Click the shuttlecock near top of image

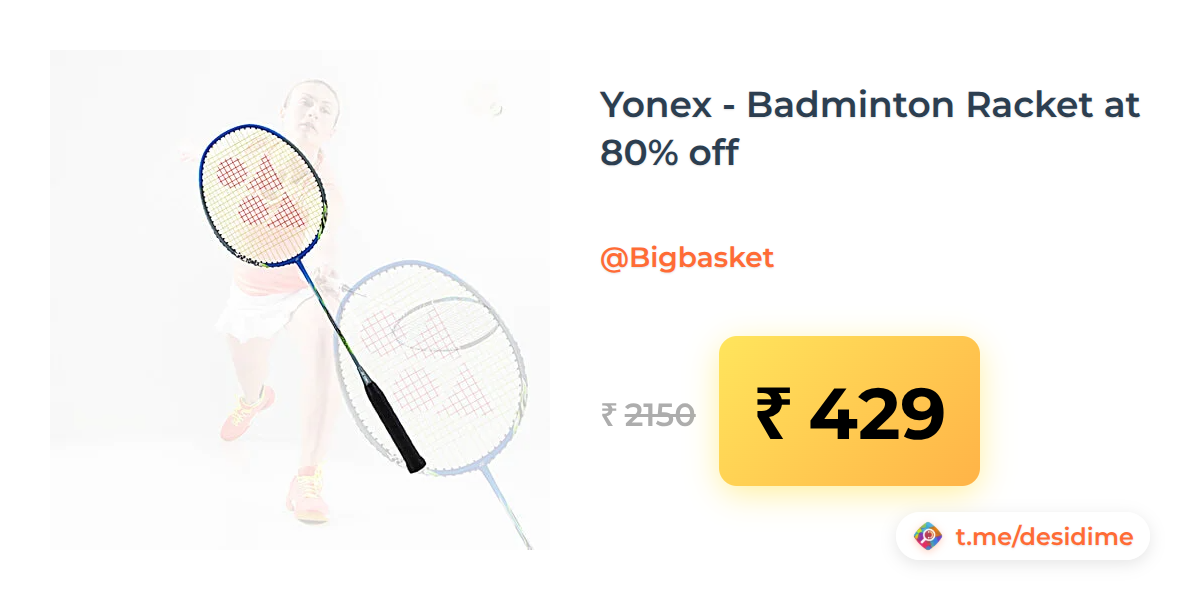click(x=493, y=105)
